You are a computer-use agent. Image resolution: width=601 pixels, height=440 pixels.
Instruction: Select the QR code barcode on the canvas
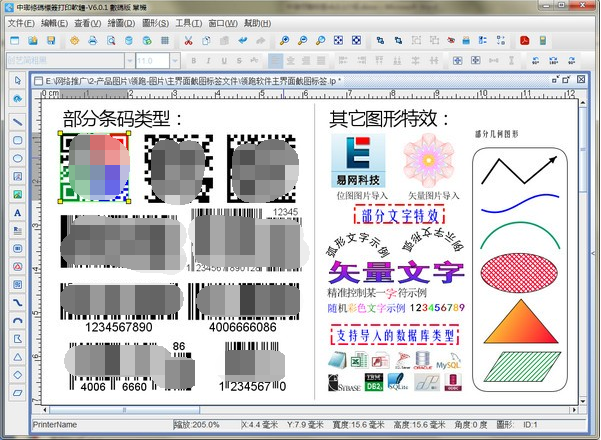[x=95, y=167]
